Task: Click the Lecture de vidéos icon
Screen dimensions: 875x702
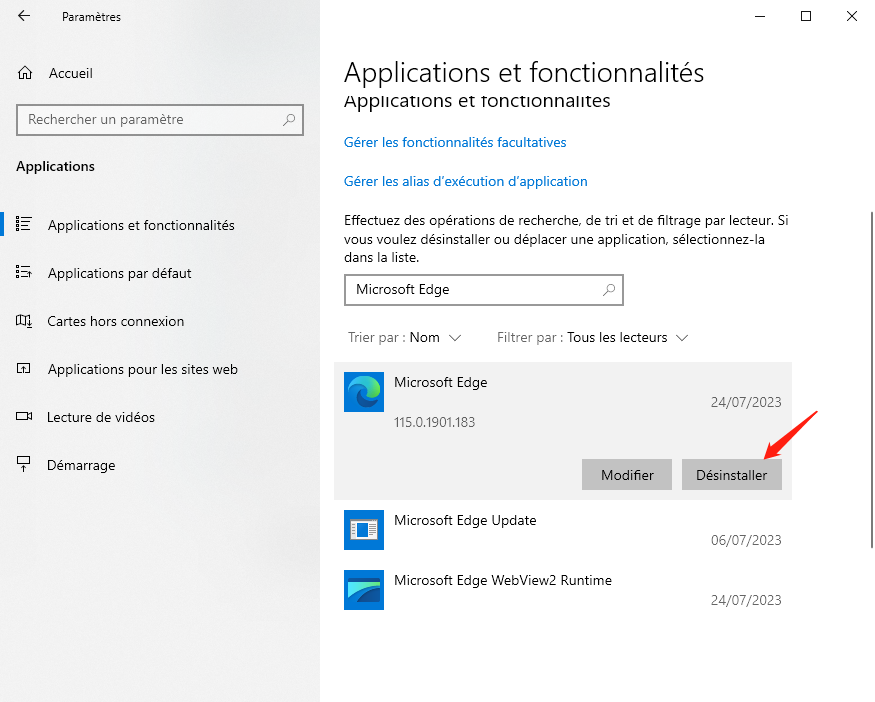Action: [x=25, y=417]
